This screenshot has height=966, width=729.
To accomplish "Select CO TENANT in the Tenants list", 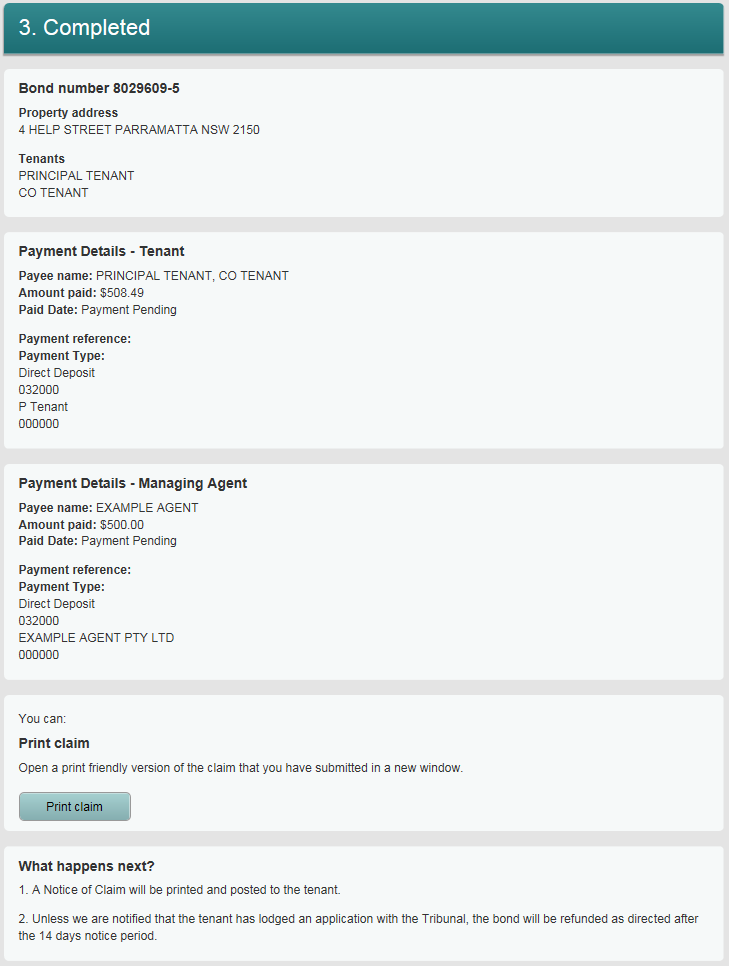I will 53,192.
